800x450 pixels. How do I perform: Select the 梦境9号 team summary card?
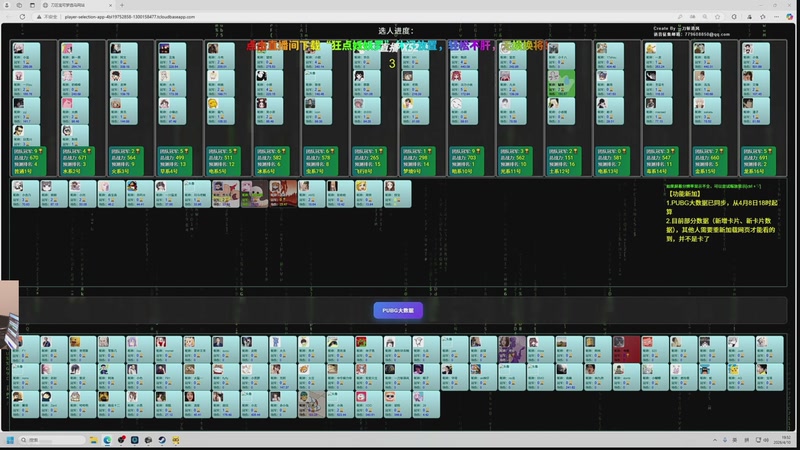pos(418,161)
